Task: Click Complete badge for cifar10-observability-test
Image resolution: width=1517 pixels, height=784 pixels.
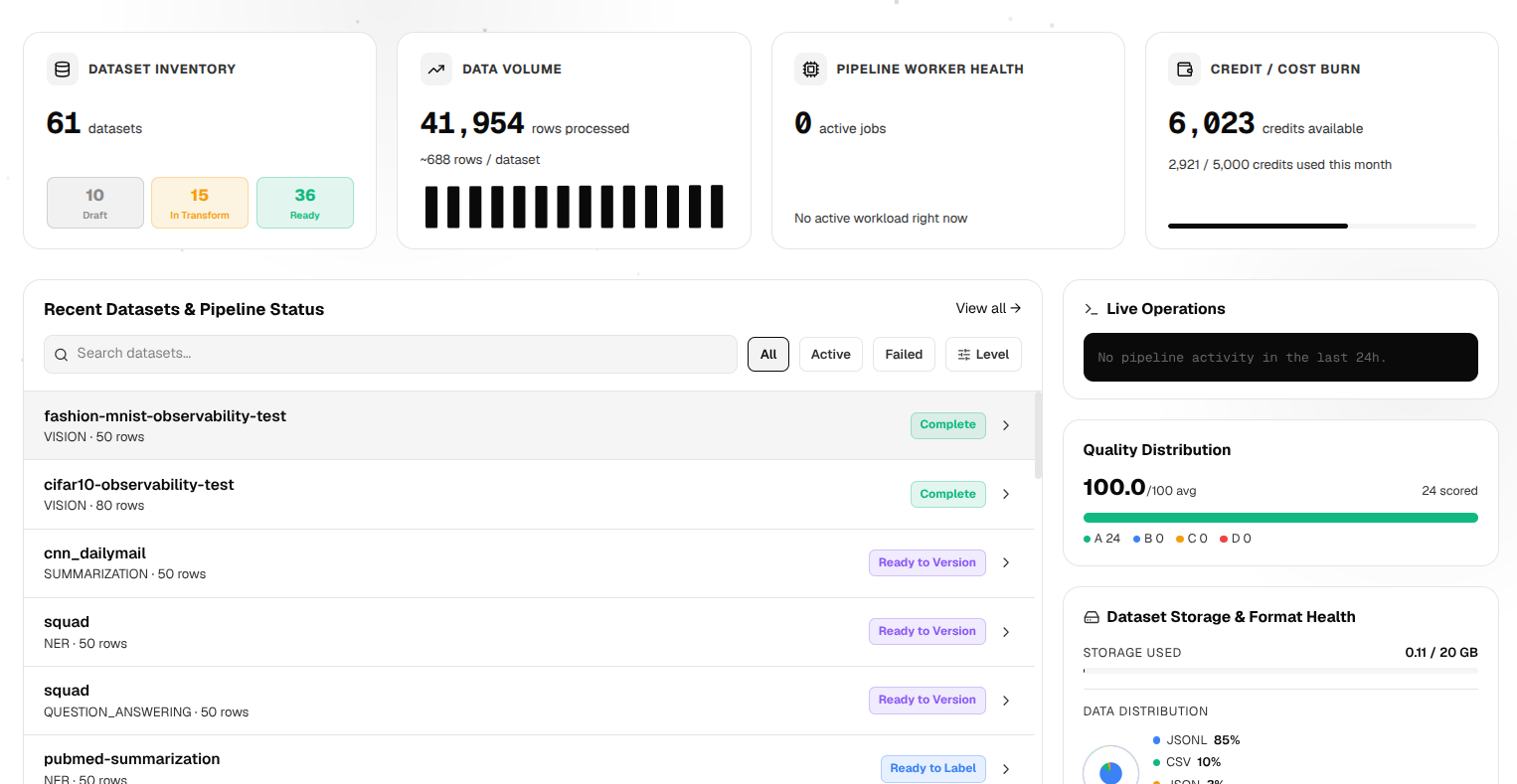Action: click(x=948, y=494)
